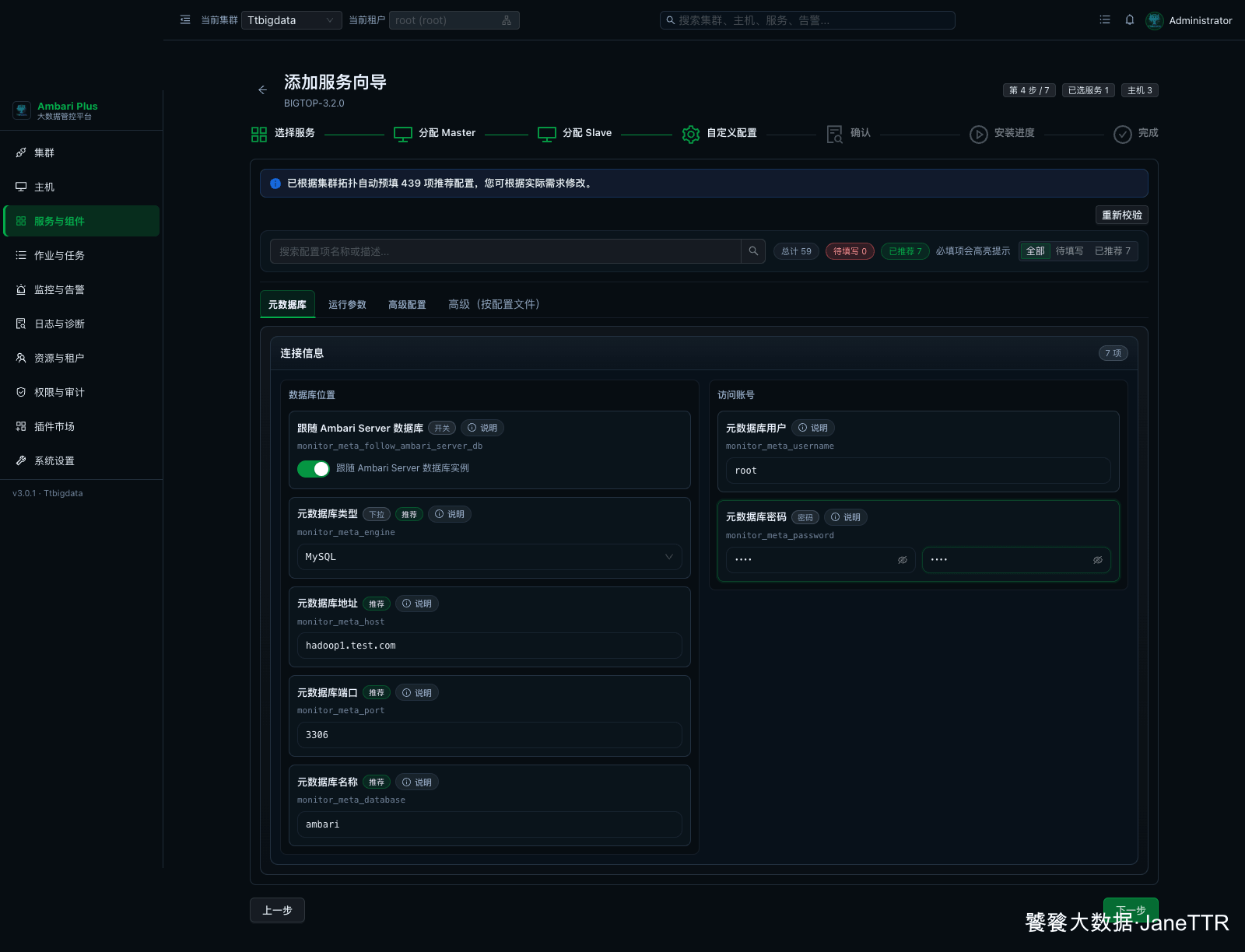The width and height of the screenshot is (1245, 952).
Task: Select the 全部 filter option
Action: [1035, 251]
